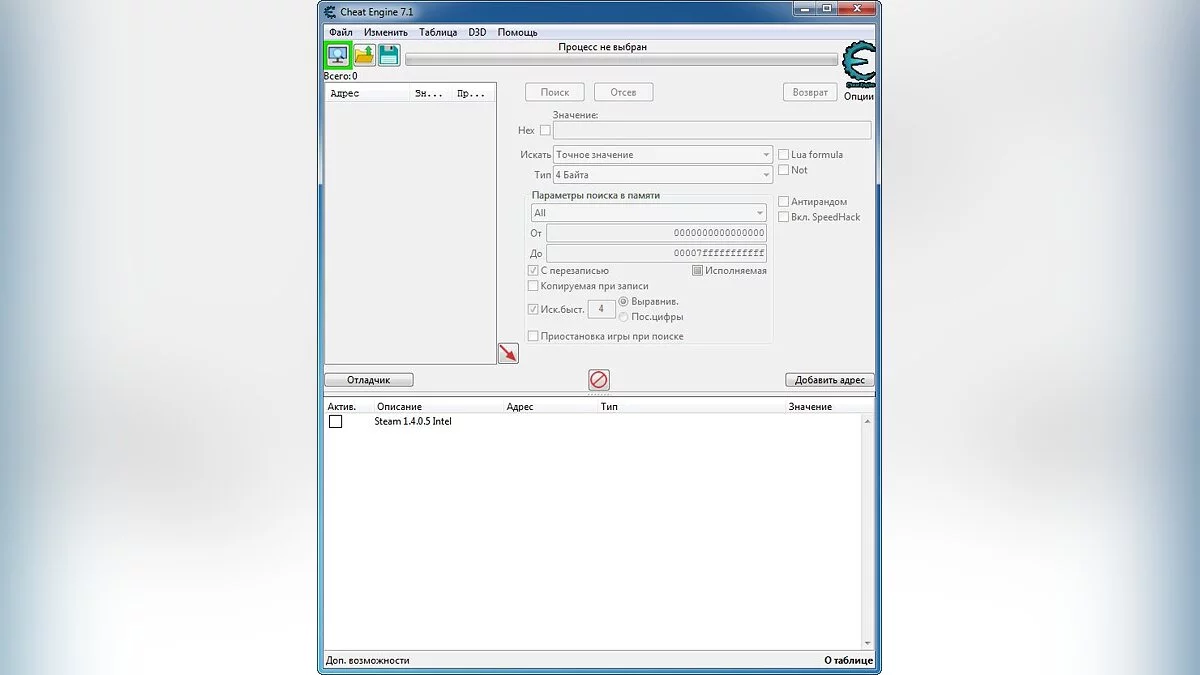Click the red clear list icon
Viewport: 1200px width, 675px height.
(599, 380)
